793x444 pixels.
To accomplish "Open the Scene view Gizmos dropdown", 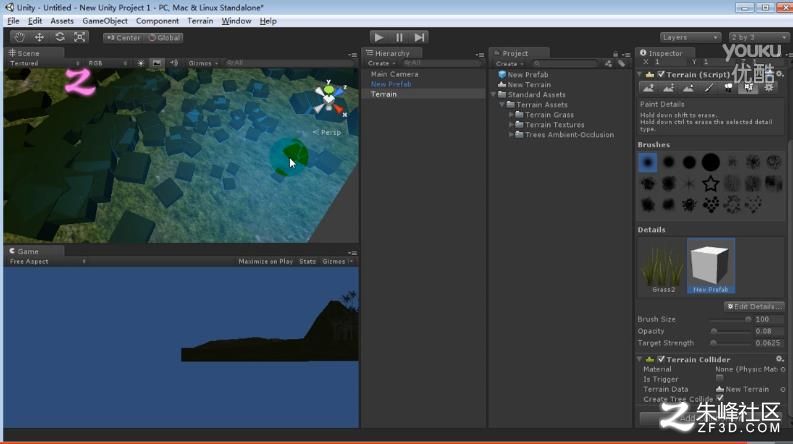I will click(203, 63).
